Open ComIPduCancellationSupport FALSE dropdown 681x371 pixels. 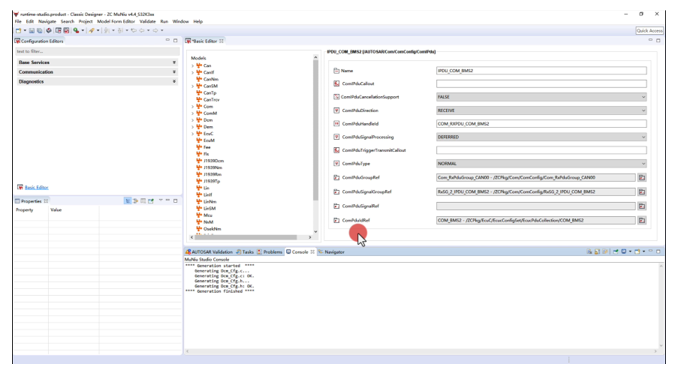541,97
